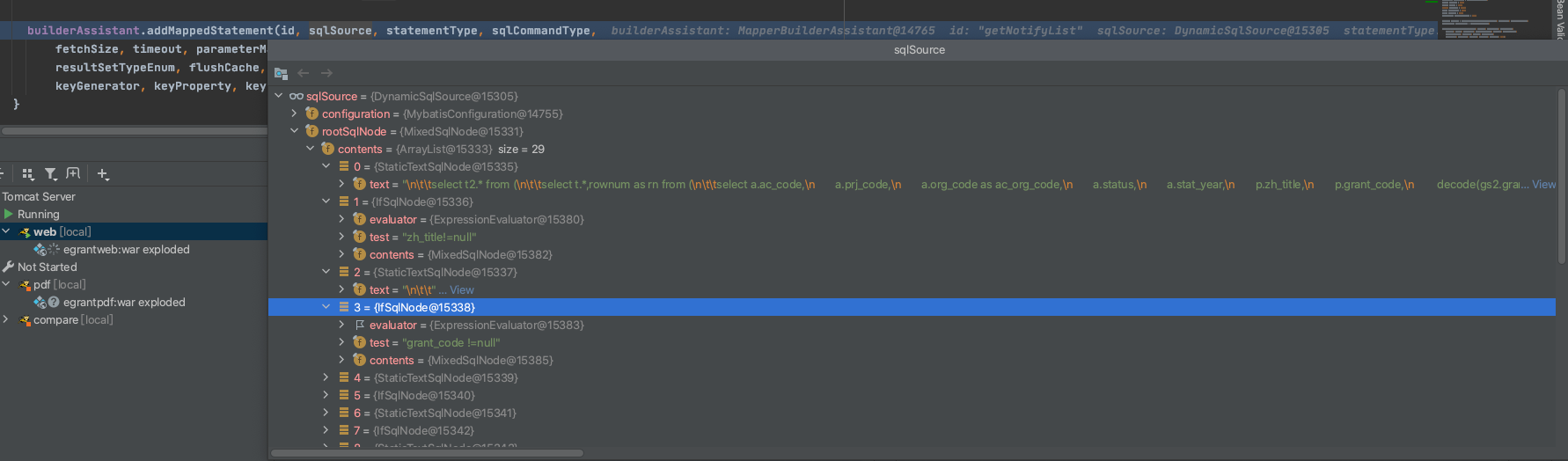Click the green Running play icon
The image size is (1568, 461).
[9, 214]
